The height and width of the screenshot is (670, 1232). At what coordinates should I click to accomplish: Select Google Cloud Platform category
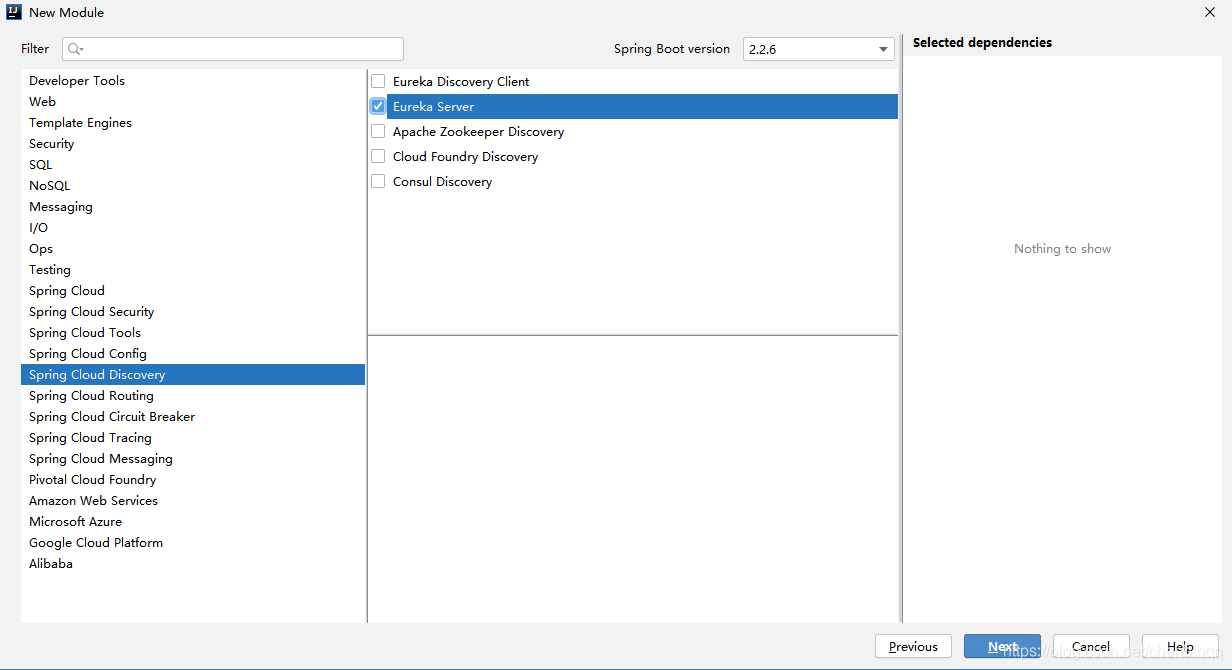(193, 543)
